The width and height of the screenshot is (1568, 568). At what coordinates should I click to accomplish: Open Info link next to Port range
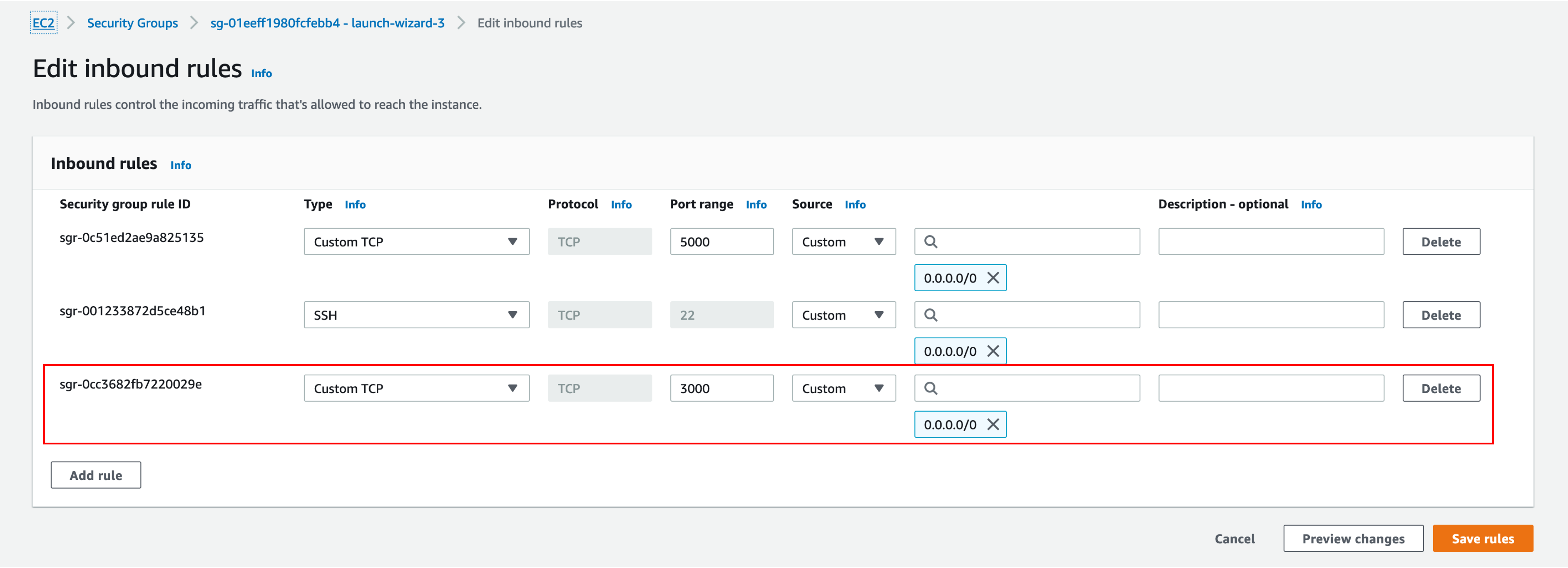click(x=755, y=205)
